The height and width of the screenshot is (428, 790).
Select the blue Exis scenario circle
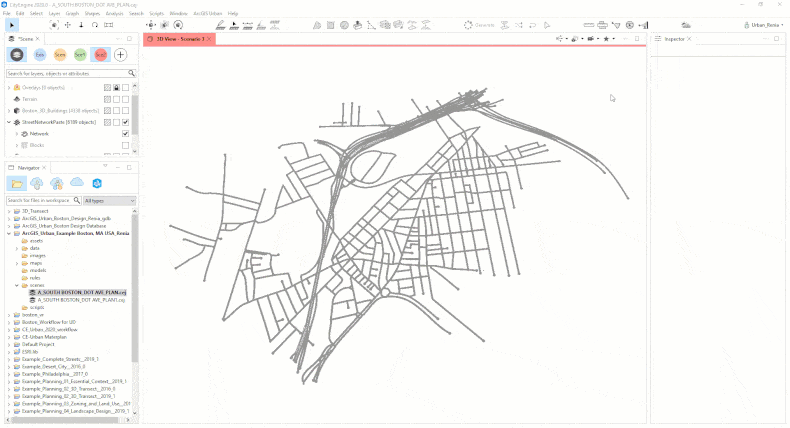click(39, 54)
